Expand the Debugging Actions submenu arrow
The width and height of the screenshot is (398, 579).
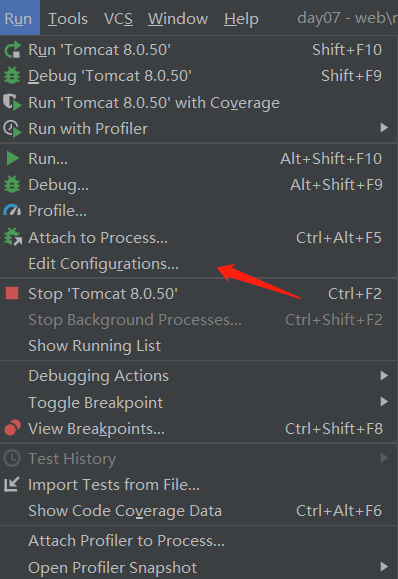384,376
